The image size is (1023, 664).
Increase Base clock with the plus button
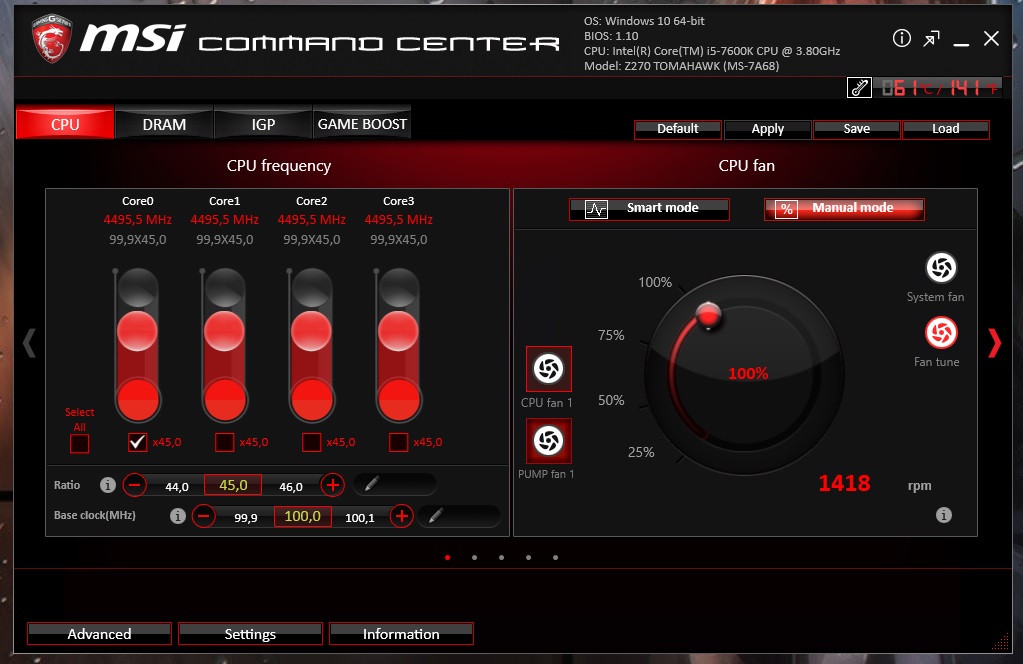pos(401,516)
